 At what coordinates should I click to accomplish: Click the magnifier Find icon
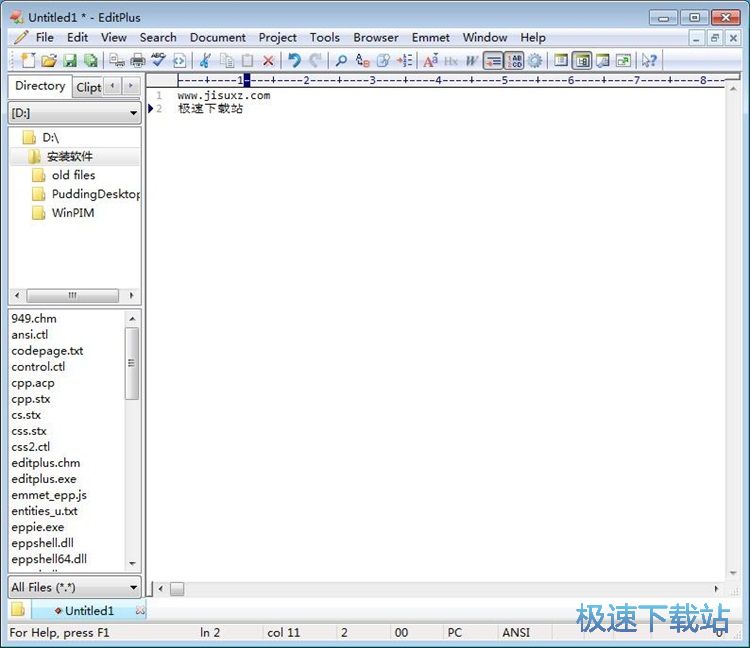[x=341, y=61]
